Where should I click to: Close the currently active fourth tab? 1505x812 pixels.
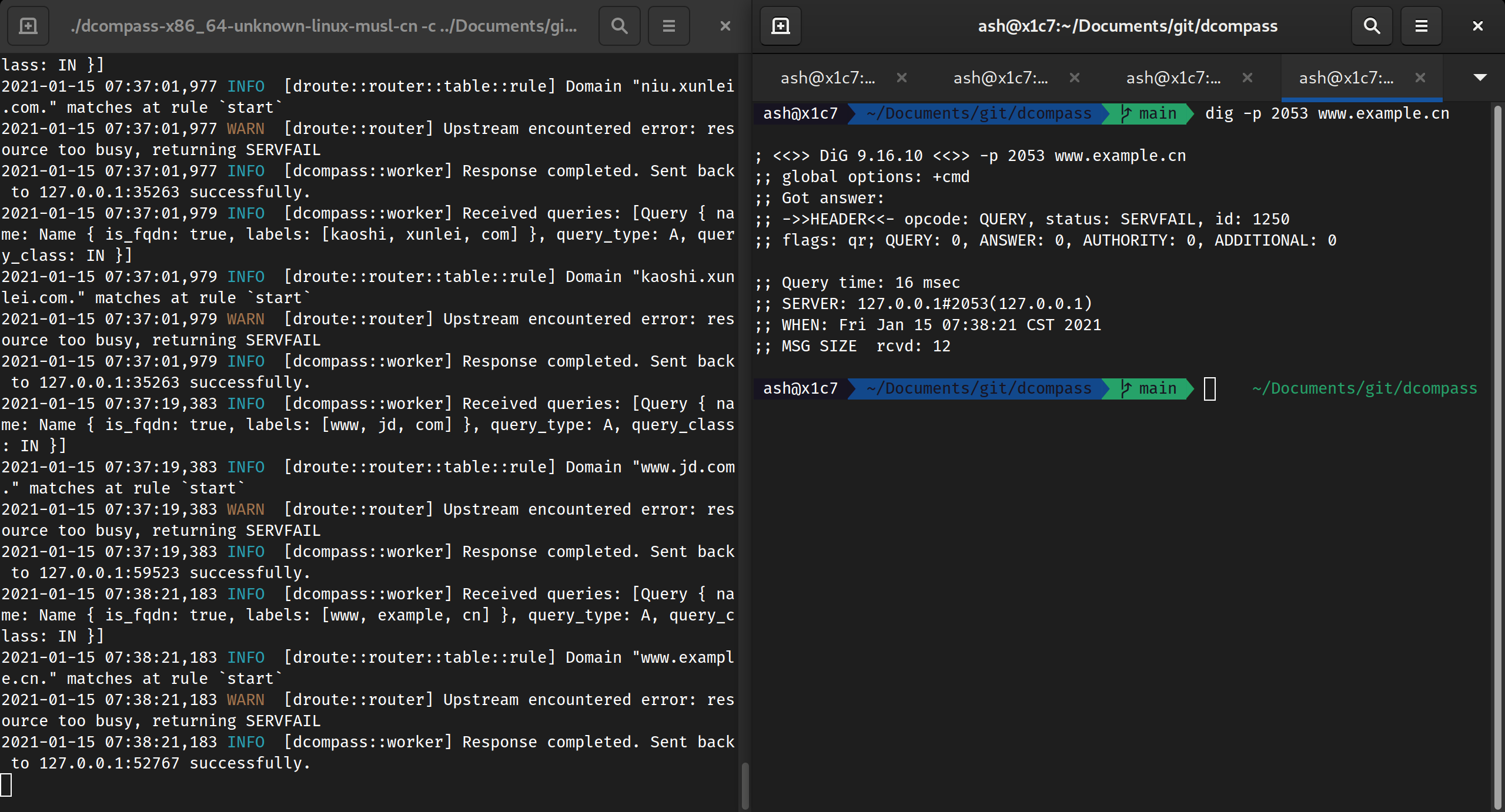1421,77
